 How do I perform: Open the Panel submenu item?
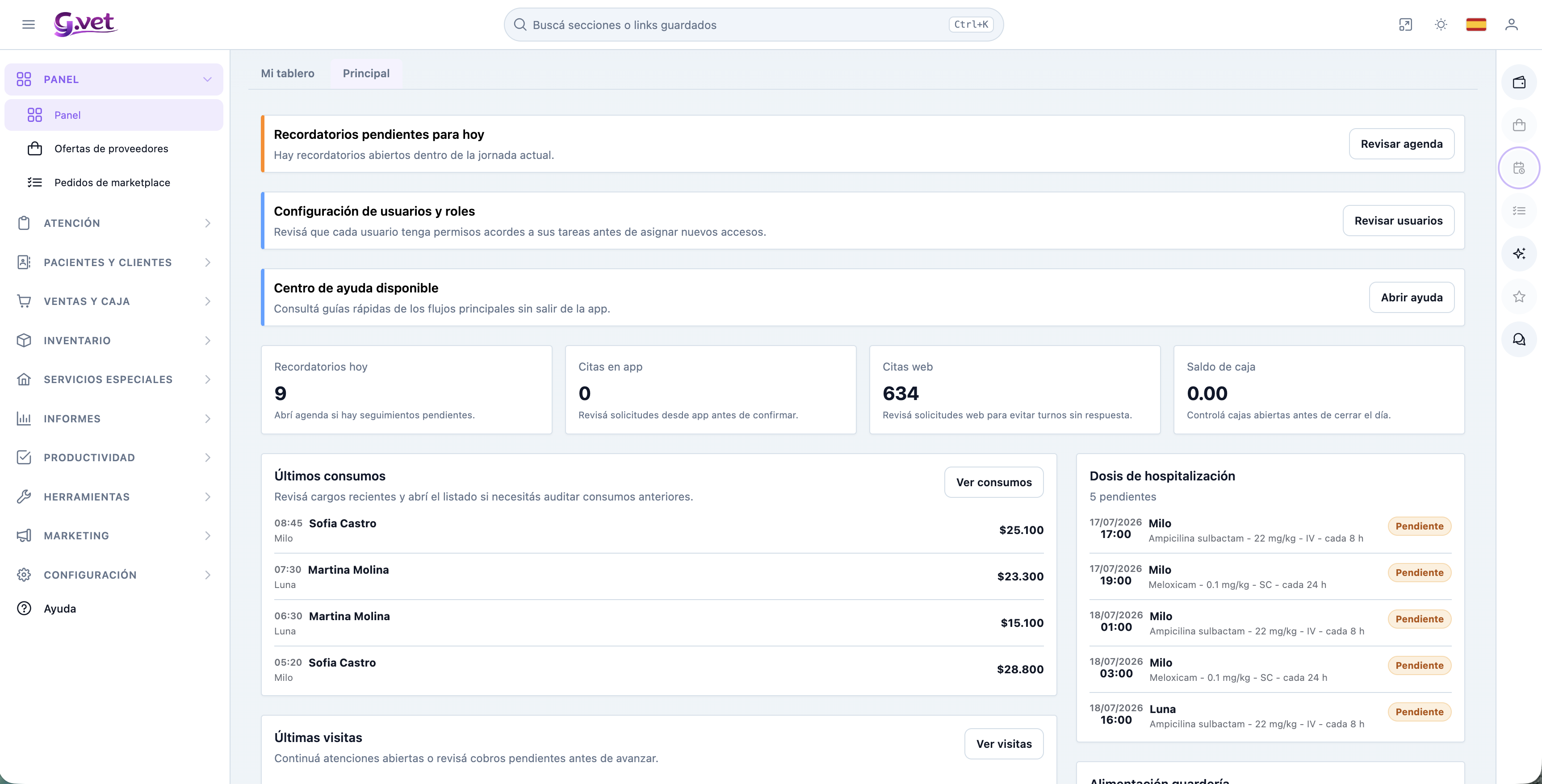(114, 115)
